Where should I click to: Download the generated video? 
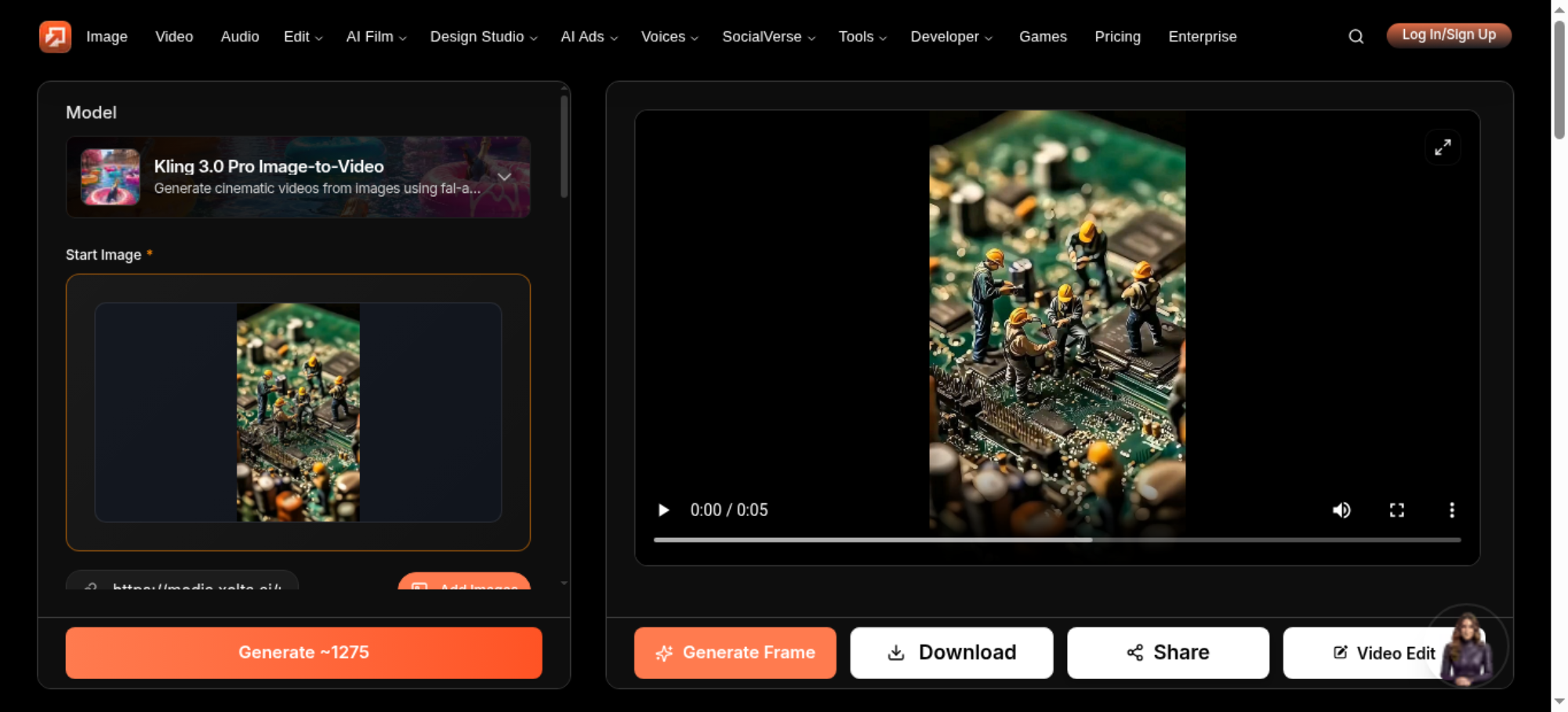click(x=952, y=652)
